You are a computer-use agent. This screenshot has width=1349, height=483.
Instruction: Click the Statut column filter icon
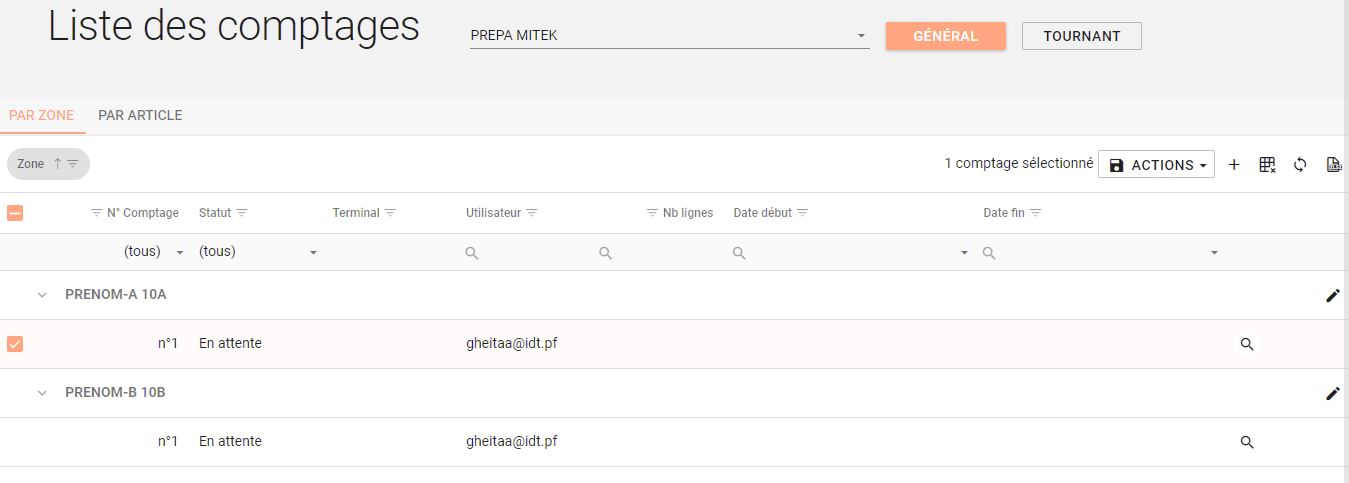tap(242, 213)
